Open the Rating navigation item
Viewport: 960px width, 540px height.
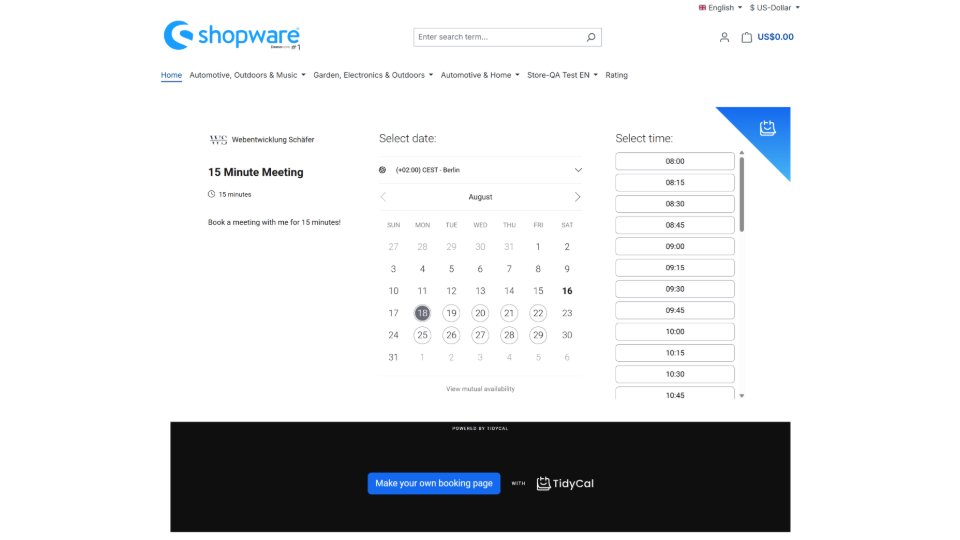coord(616,75)
